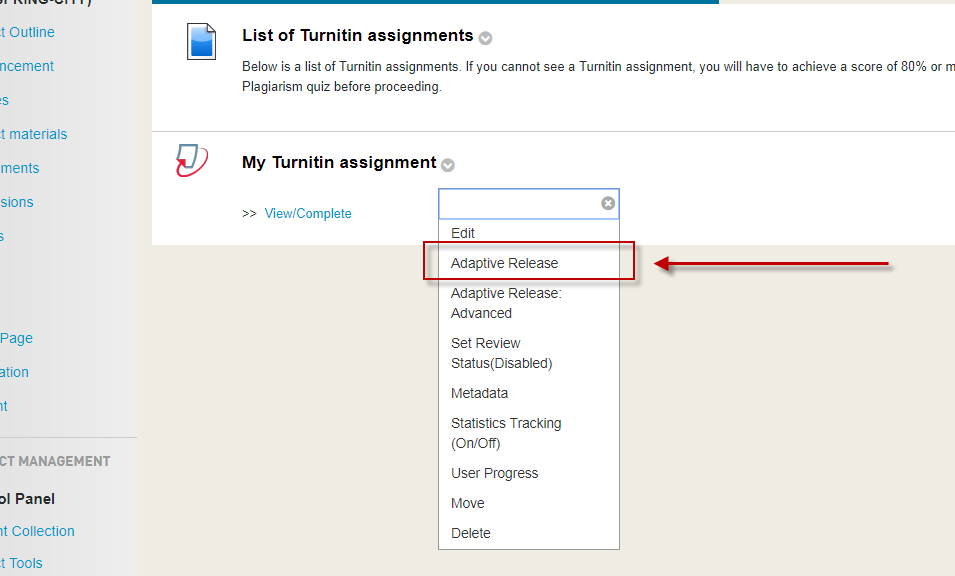Screen dimensions: 955x576
Task: Toggle Statistics Tracking (On/Off)
Action: coord(505,433)
